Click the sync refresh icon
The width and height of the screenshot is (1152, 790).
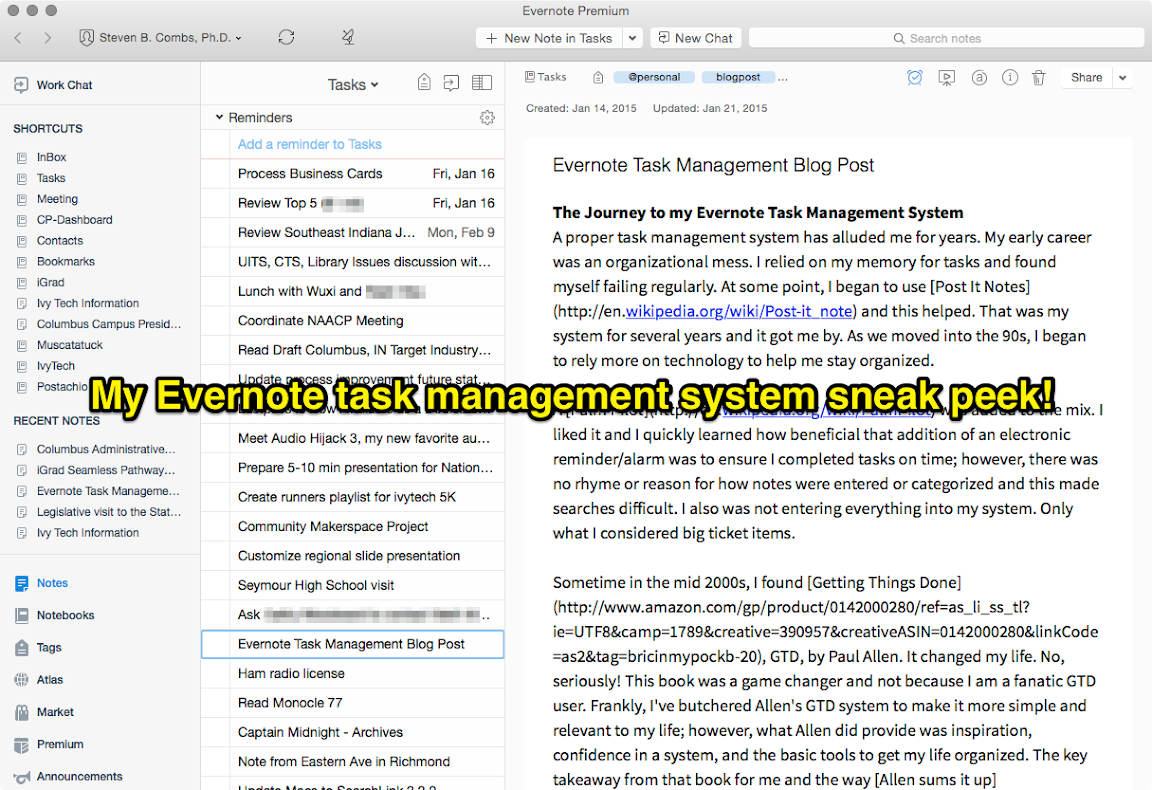pyautogui.click(x=287, y=37)
